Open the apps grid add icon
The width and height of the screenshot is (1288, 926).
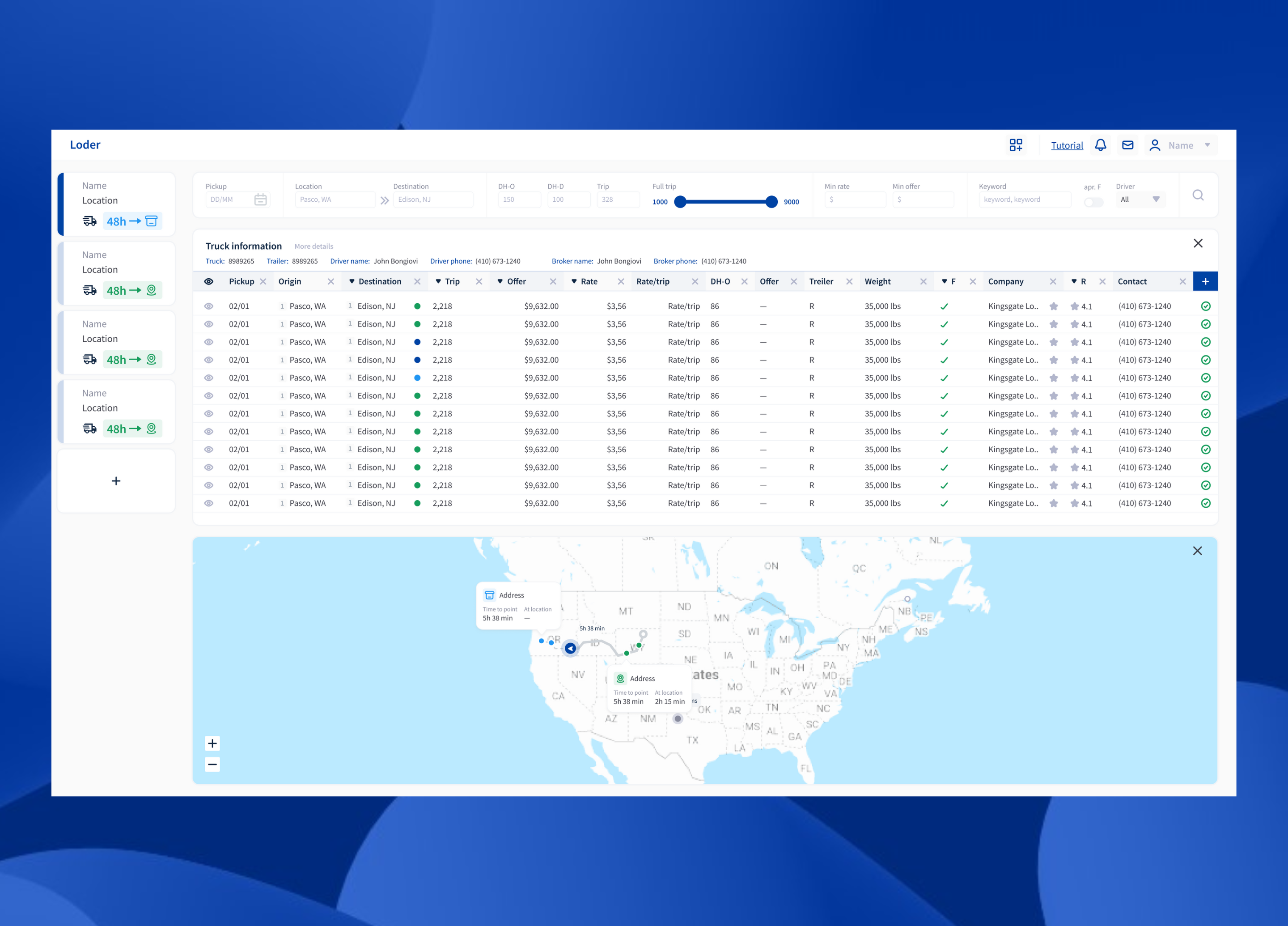(x=1016, y=145)
